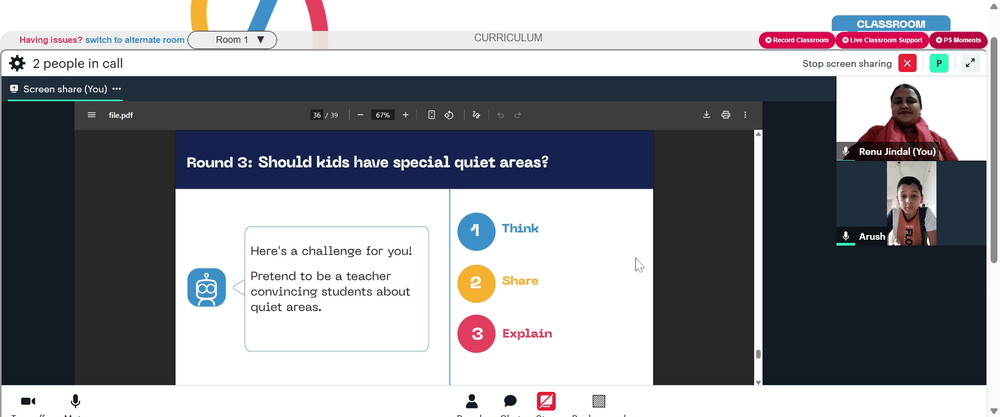Click "Stop screen sharing" label
This screenshot has width=1000, height=417.
pos(847,64)
